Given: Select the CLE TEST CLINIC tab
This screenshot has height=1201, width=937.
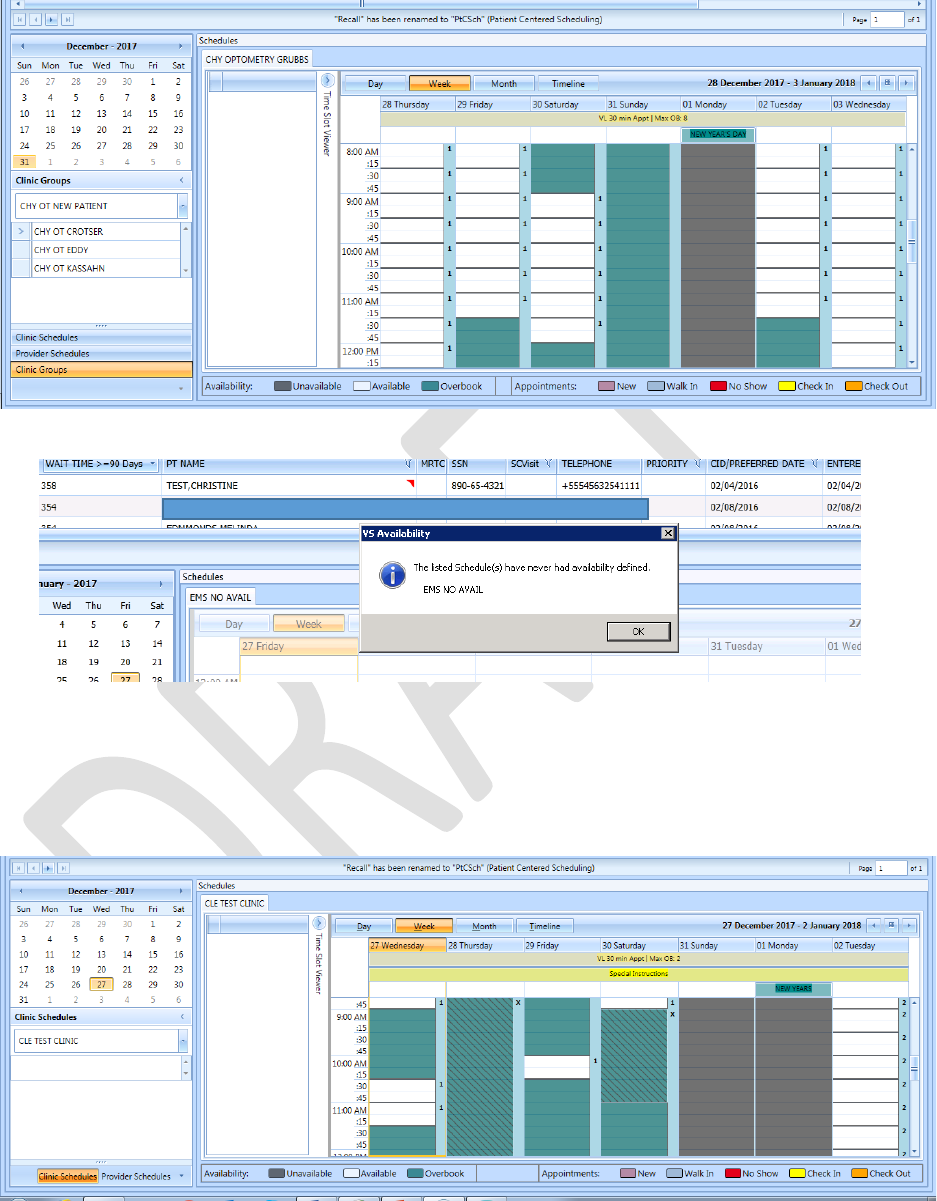Looking at the screenshot, I should point(235,902).
